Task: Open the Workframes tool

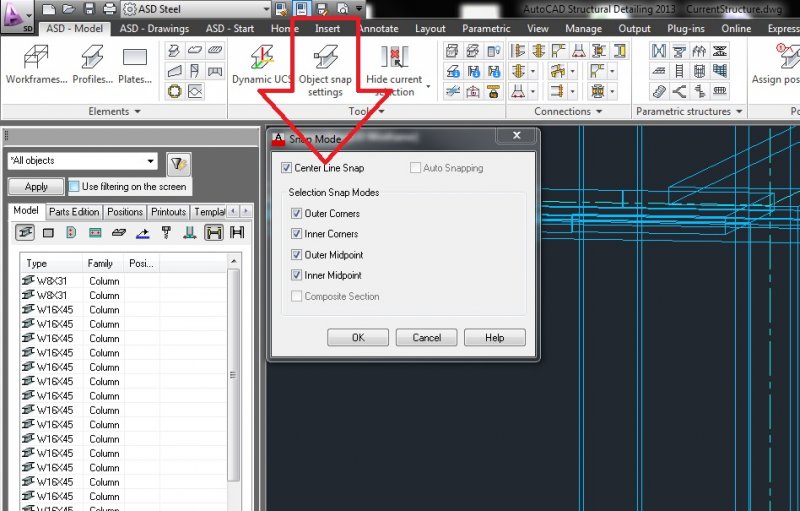Action: 36,64
